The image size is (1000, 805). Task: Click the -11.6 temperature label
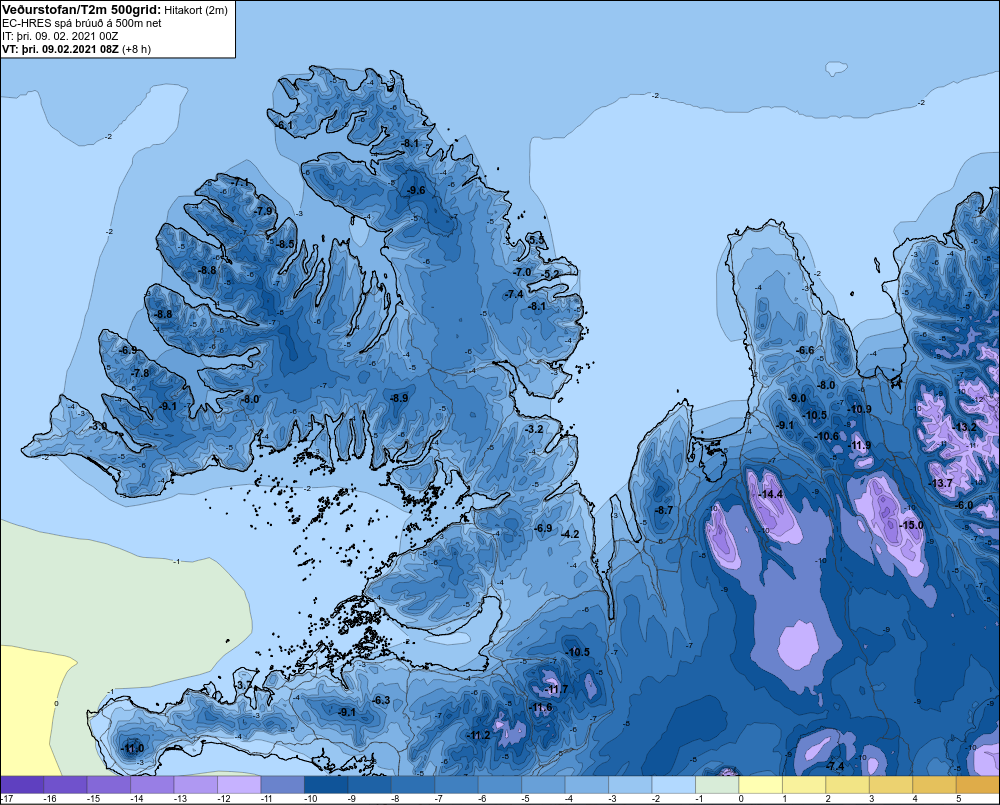pos(541,707)
